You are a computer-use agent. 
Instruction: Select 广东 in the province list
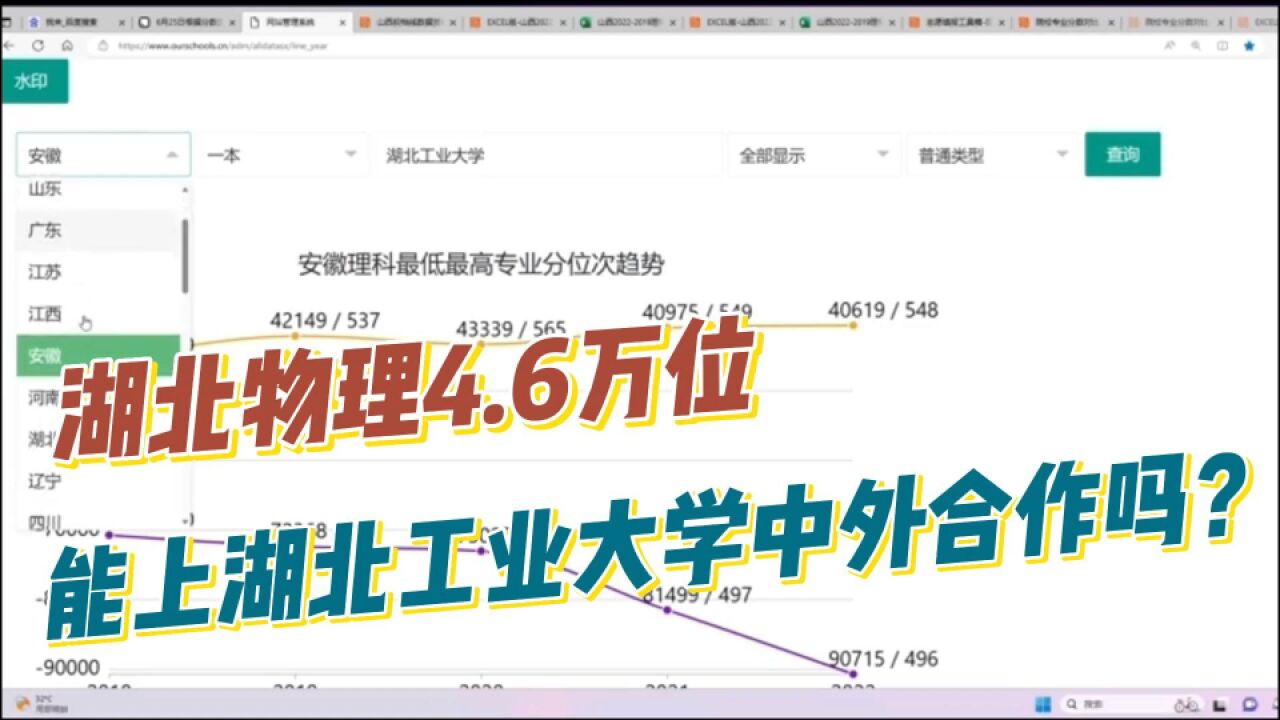tap(98, 230)
